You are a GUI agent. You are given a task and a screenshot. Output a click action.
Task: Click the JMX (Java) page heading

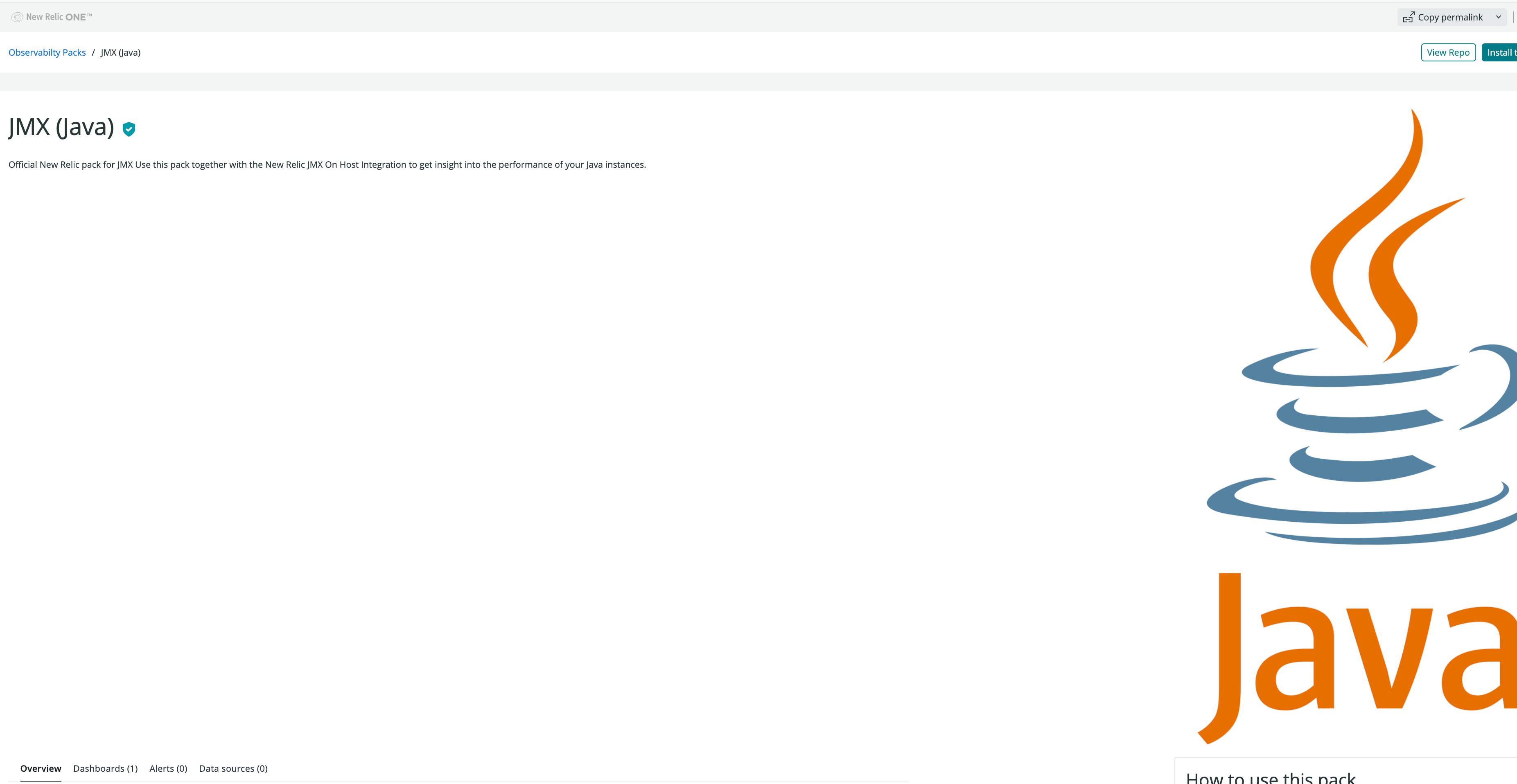pyautogui.click(x=62, y=127)
